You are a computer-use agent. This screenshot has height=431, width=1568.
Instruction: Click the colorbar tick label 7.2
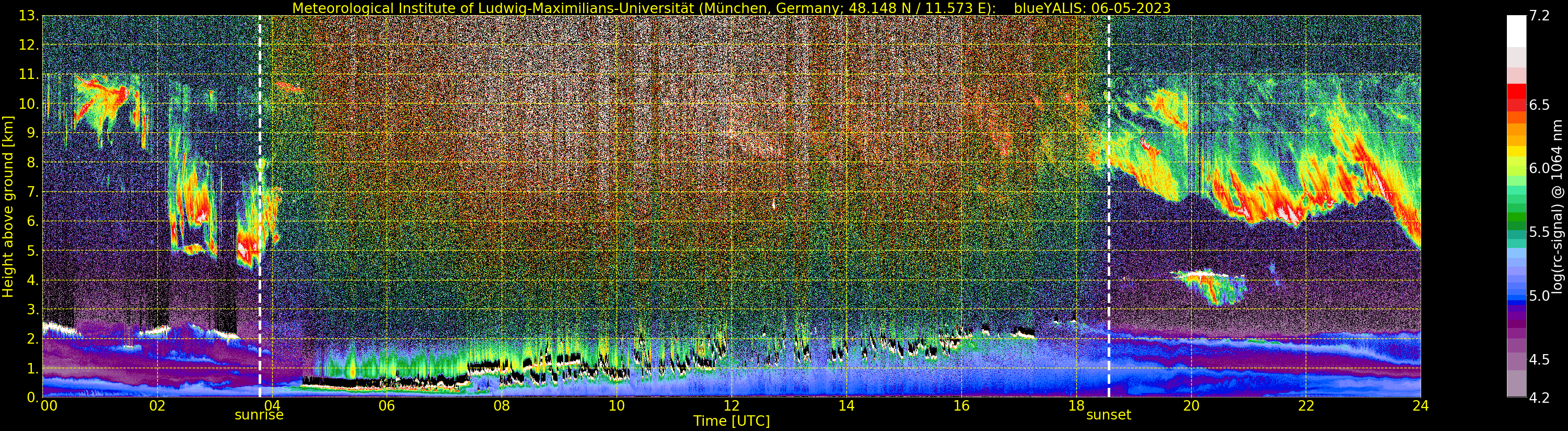(1539, 16)
